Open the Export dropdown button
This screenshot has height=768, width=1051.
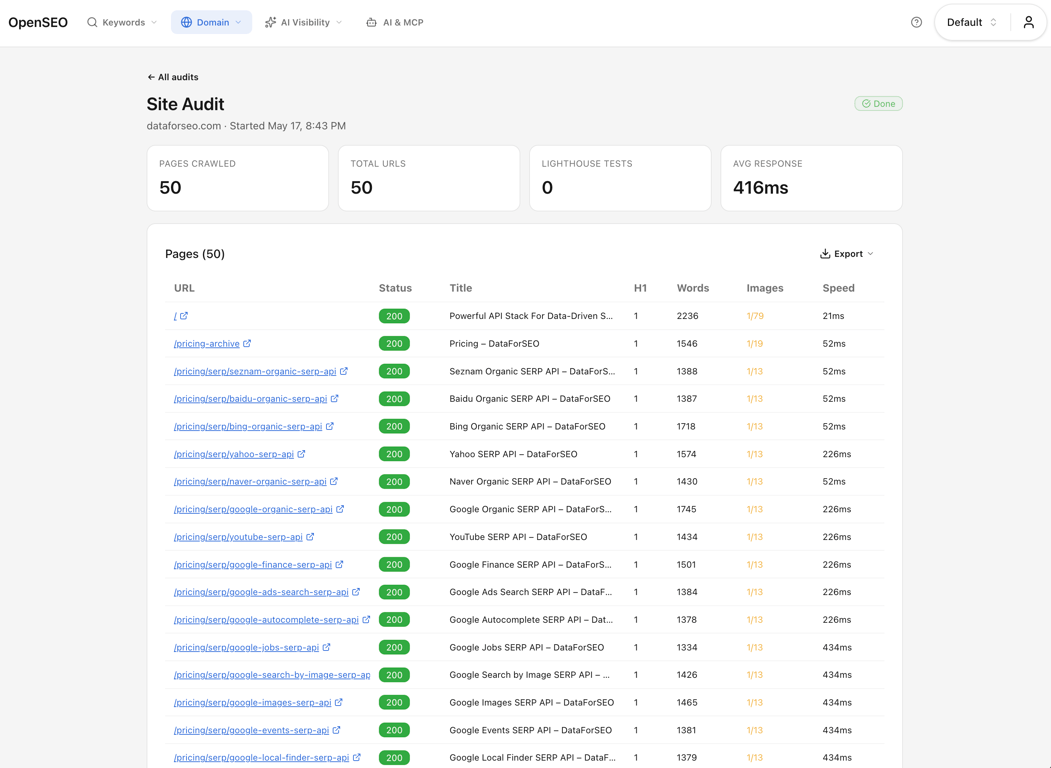(x=847, y=254)
